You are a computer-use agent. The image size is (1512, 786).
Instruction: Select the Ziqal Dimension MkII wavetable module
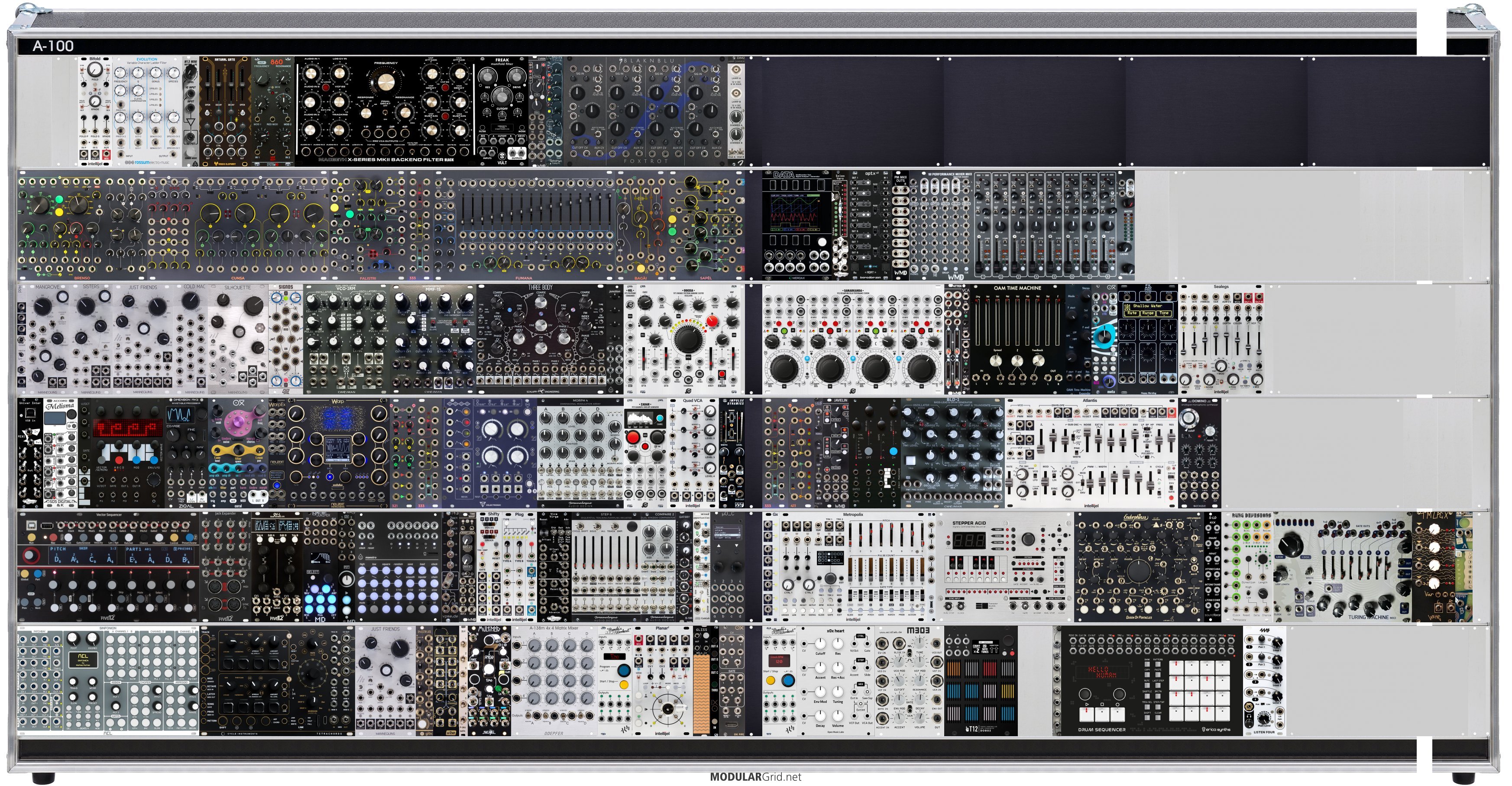186,454
